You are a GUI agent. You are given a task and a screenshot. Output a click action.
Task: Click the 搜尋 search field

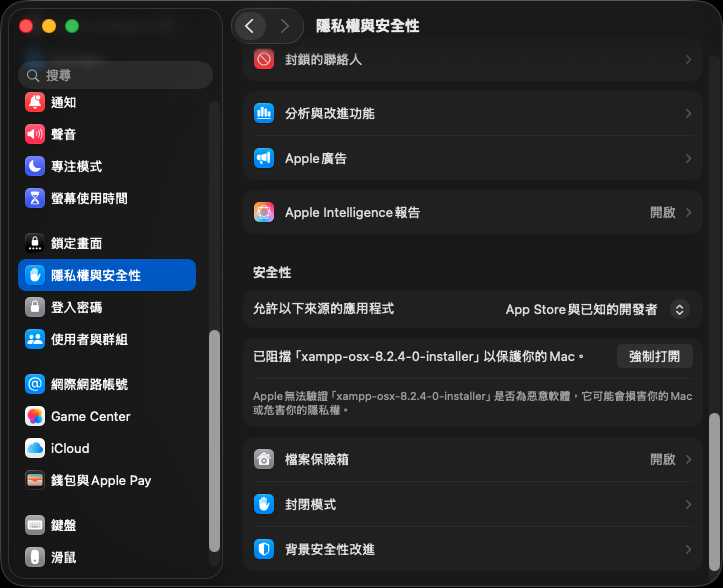pyautogui.click(x=115, y=75)
